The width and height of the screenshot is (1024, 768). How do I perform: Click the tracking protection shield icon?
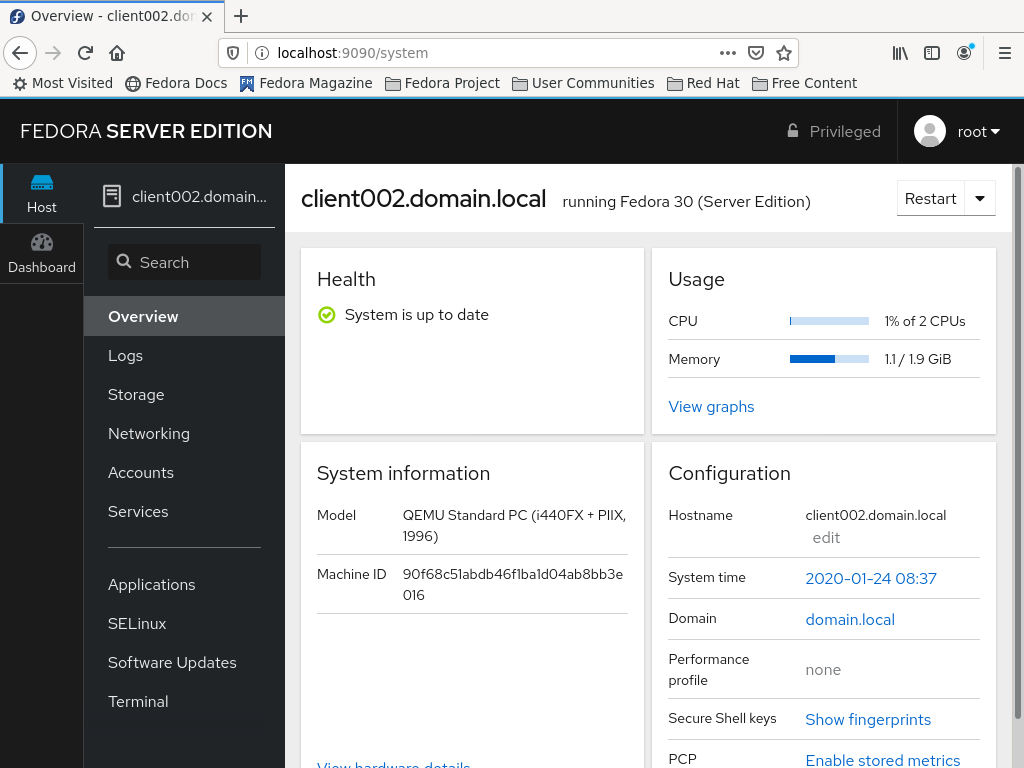[233, 53]
